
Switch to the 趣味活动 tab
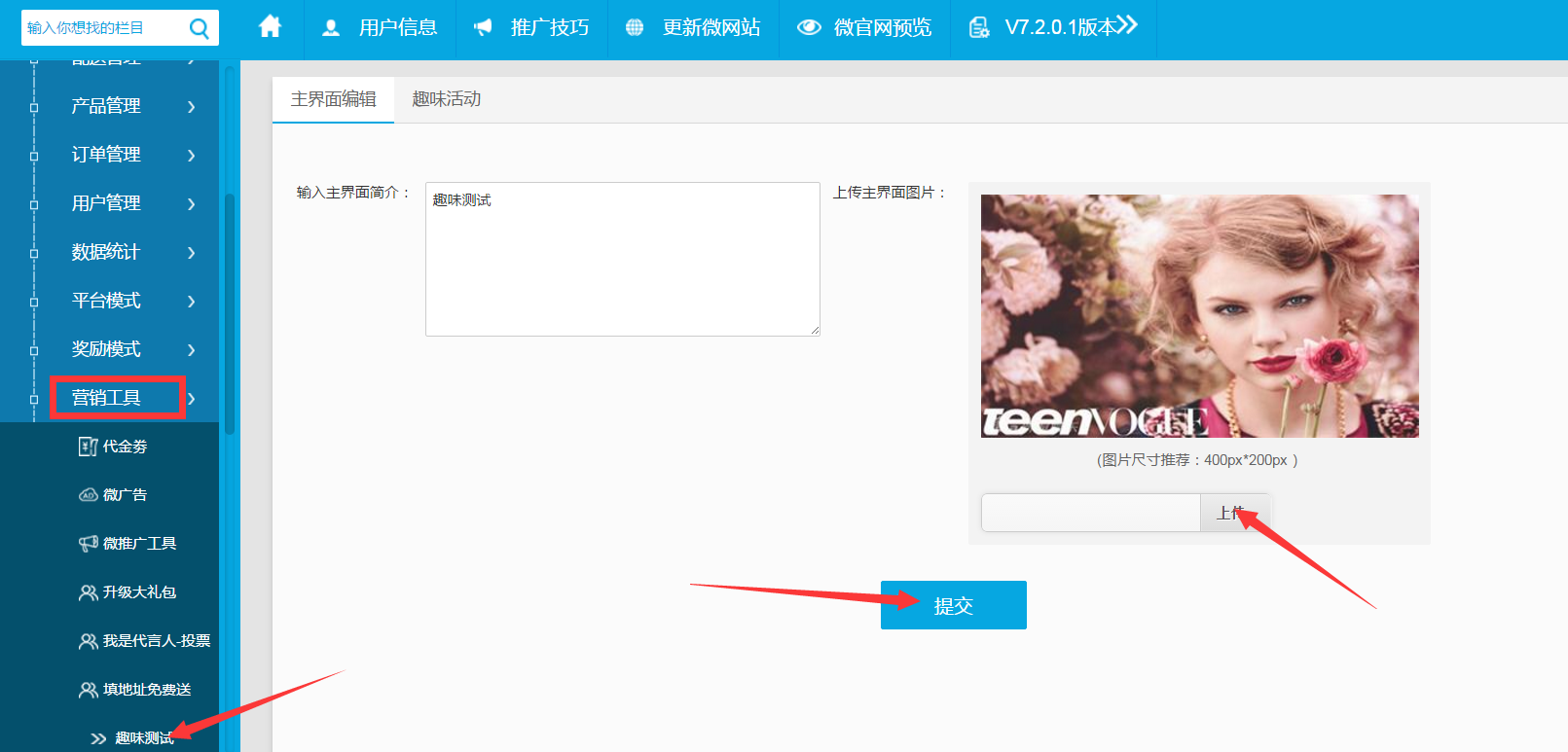446,99
